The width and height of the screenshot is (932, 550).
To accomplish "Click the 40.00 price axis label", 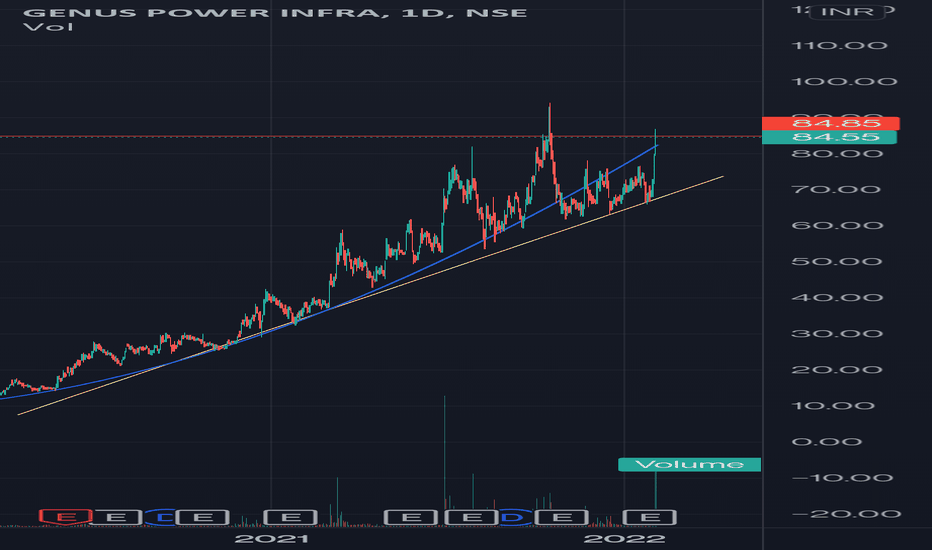I will [837, 297].
